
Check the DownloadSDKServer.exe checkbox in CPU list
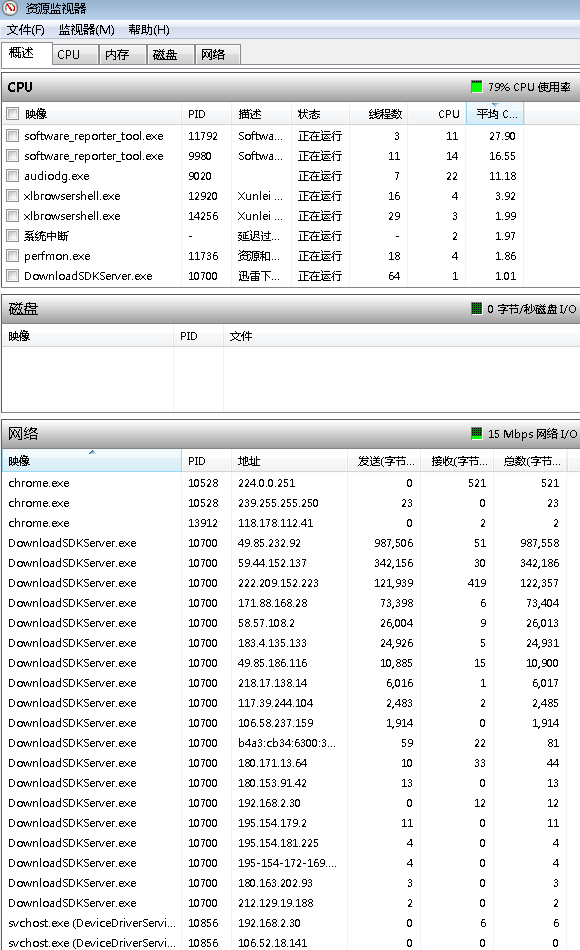pos(12,276)
